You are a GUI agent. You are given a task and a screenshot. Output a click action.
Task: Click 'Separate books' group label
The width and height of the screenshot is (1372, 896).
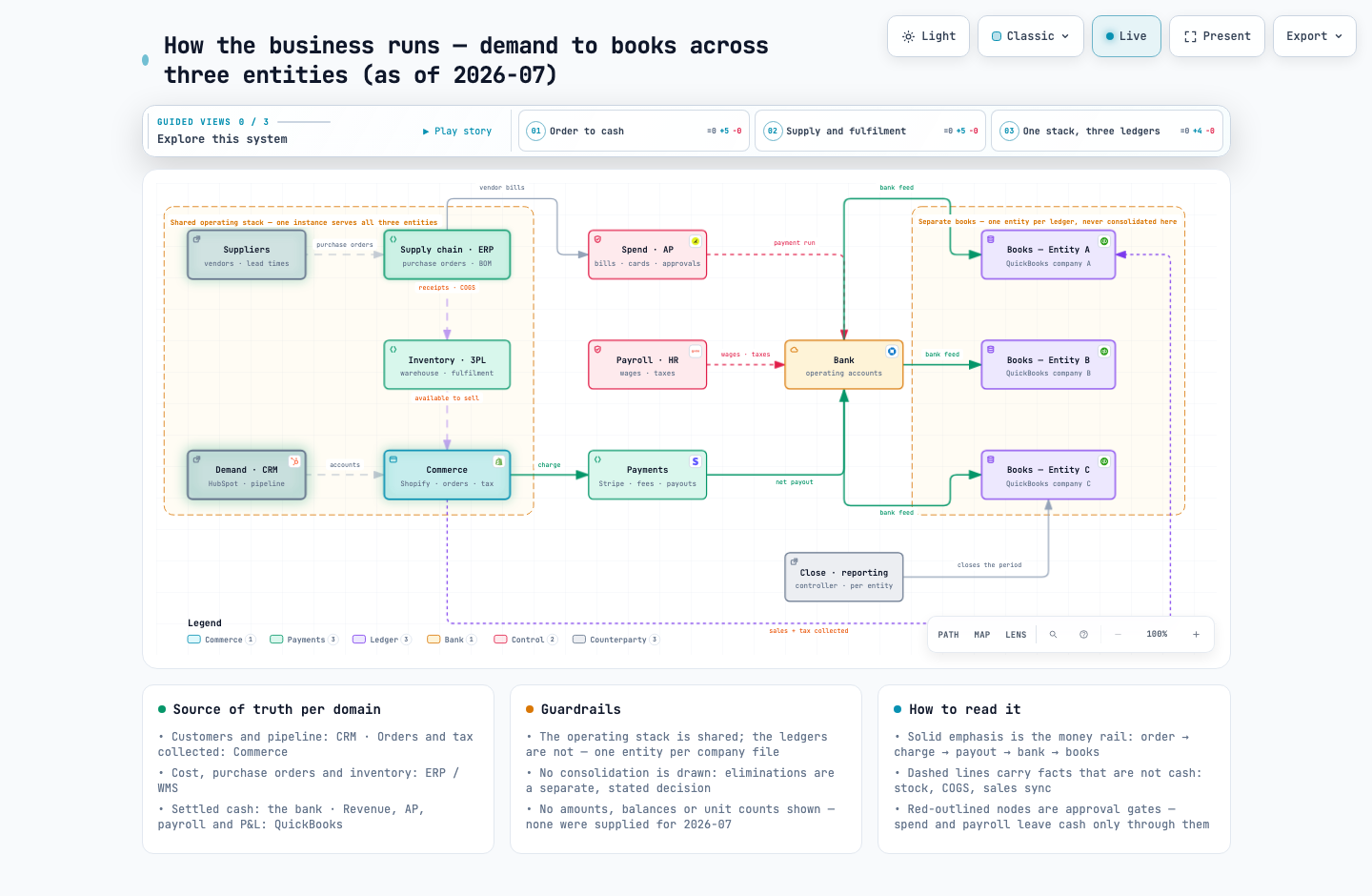pyautogui.click(x=1047, y=221)
